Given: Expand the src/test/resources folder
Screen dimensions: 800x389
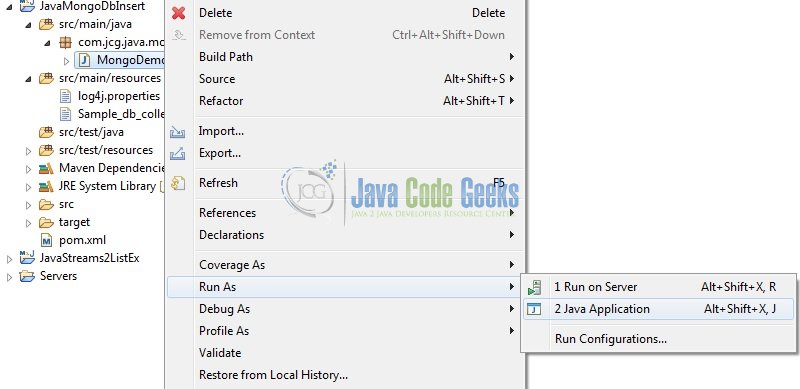Looking at the screenshot, I should (x=28, y=151).
